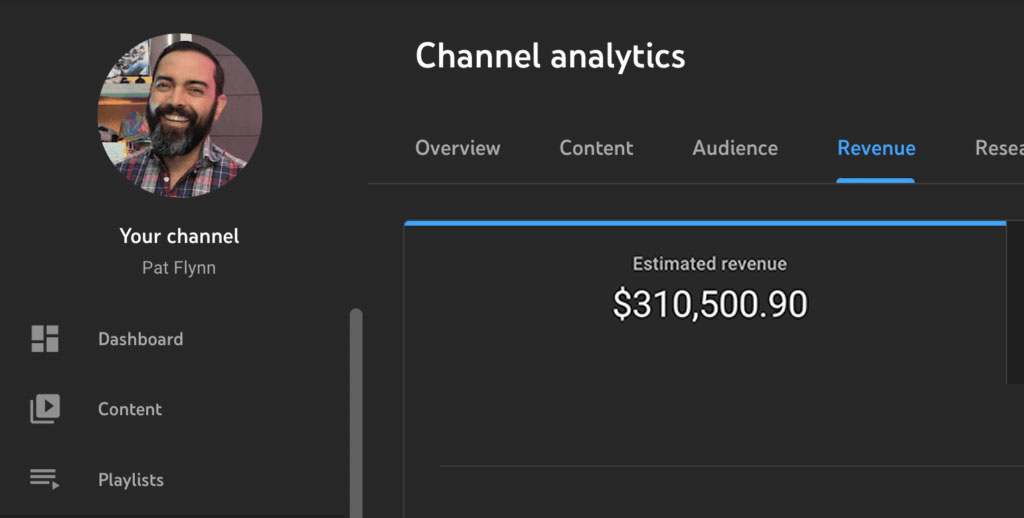Click the Playlists list icon
Screen dimensions: 1024x518
tap(45, 480)
